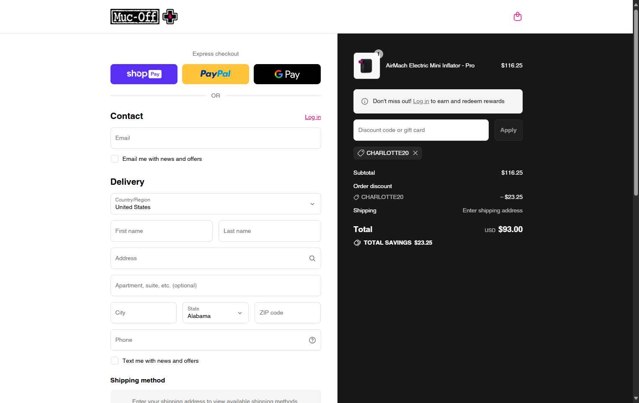This screenshot has width=639, height=403.
Task: Click the AirMach Electric Mini Inflator - Pro name
Action: click(x=430, y=66)
